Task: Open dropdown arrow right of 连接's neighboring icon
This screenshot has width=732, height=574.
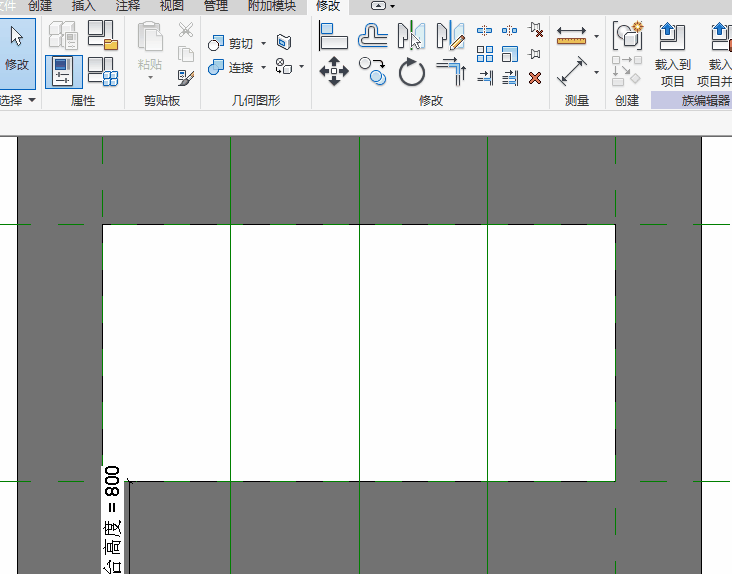Action: pos(302,66)
